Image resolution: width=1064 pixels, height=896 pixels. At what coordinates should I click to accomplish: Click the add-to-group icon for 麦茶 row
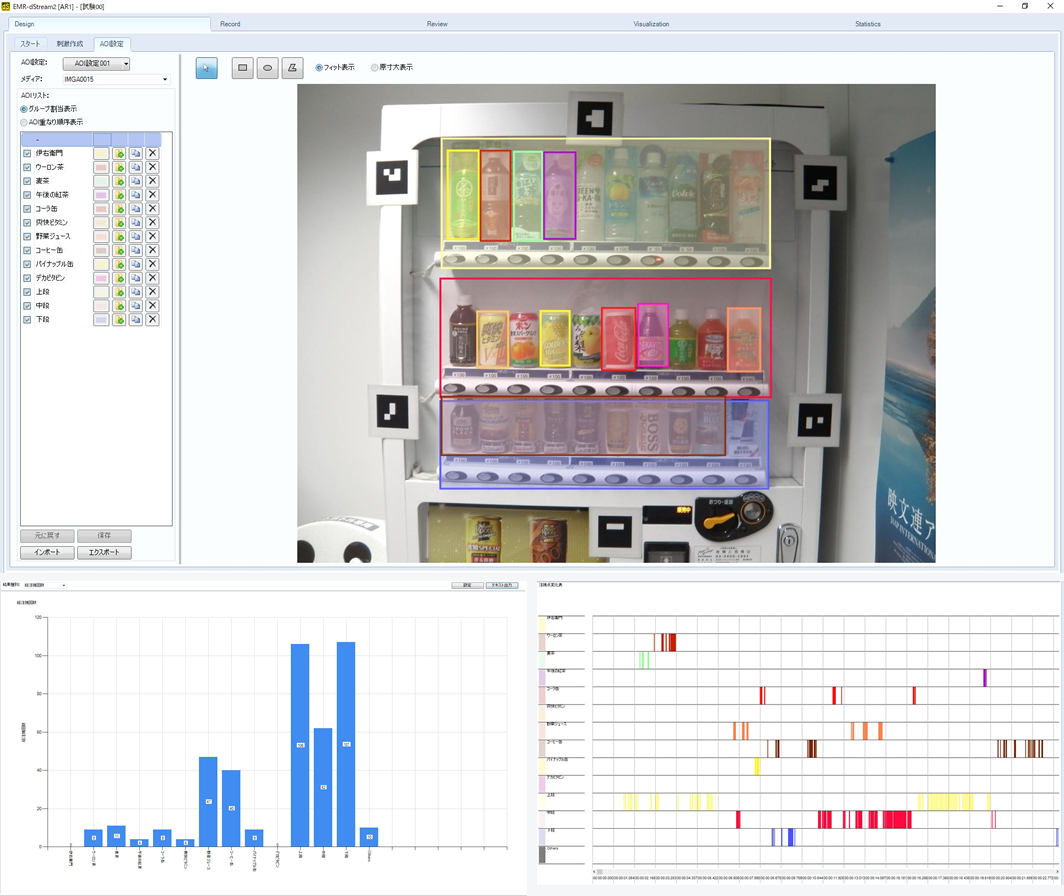(x=118, y=181)
